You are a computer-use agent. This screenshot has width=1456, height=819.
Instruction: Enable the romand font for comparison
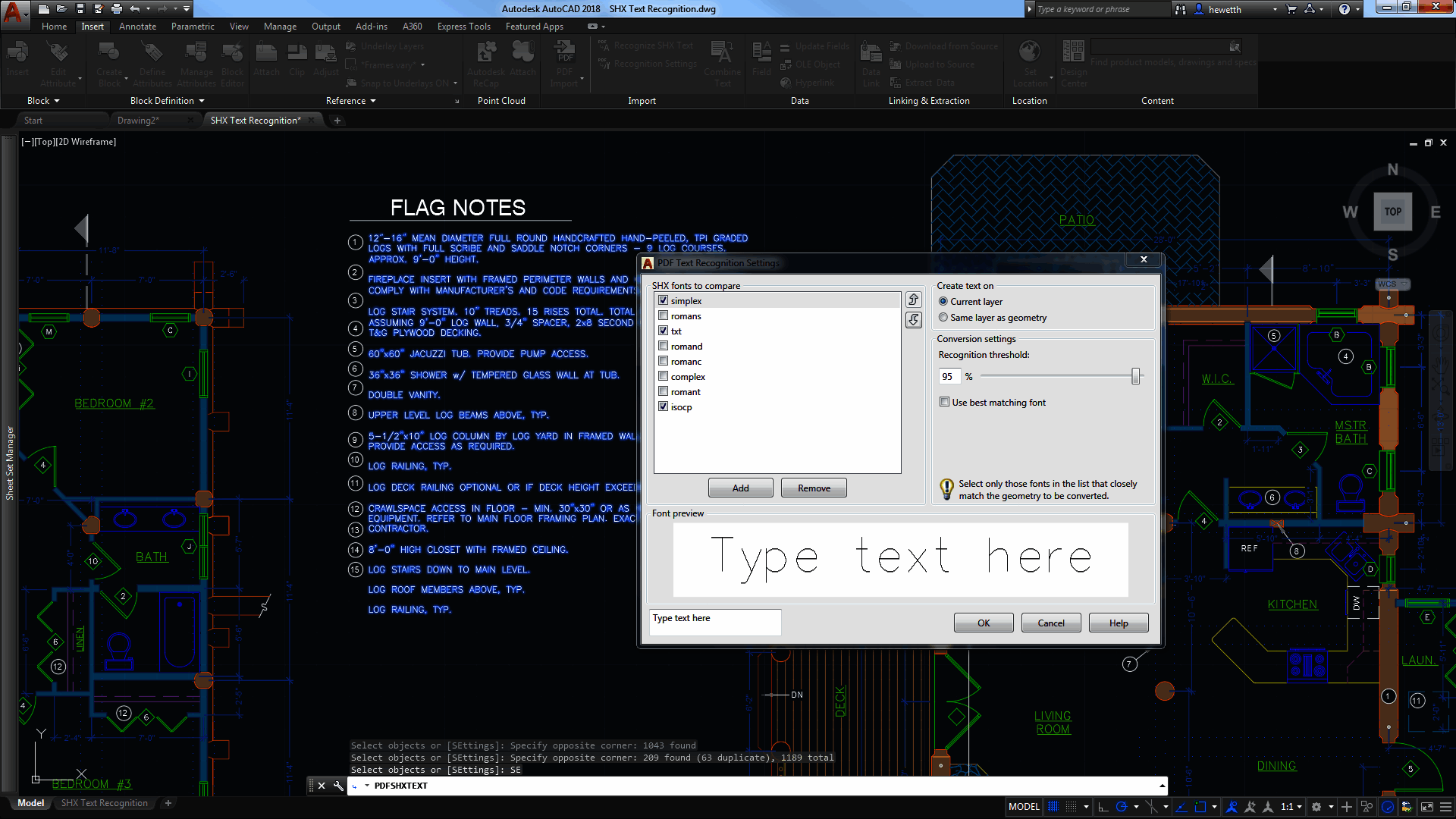663,346
